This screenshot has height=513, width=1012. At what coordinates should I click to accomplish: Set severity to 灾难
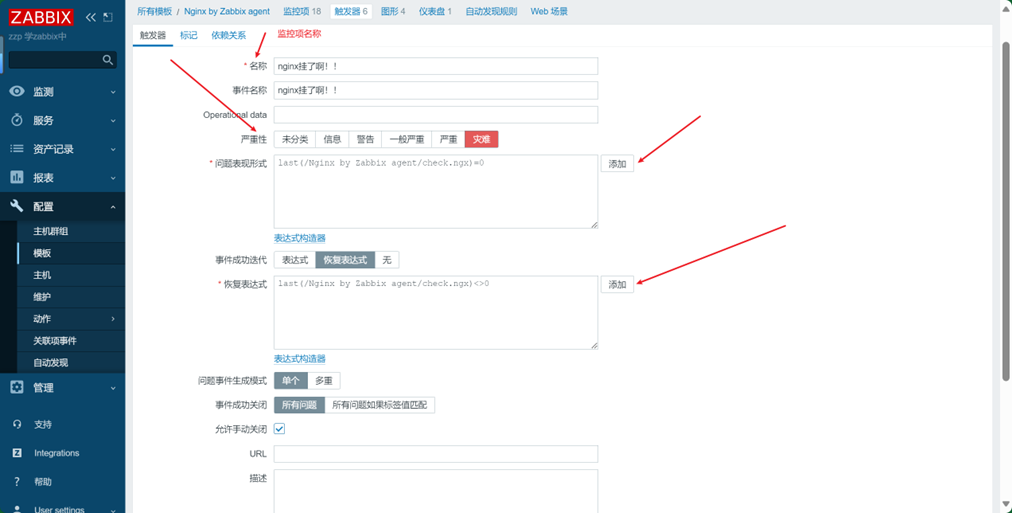tap(481, 139)
